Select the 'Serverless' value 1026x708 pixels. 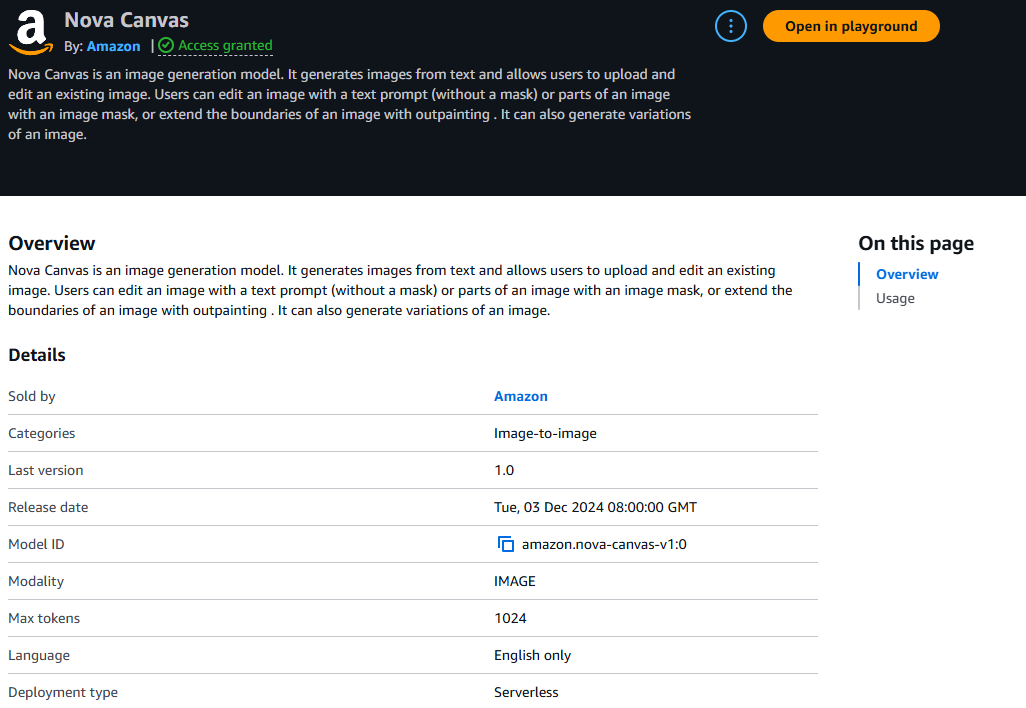point(526,692)
